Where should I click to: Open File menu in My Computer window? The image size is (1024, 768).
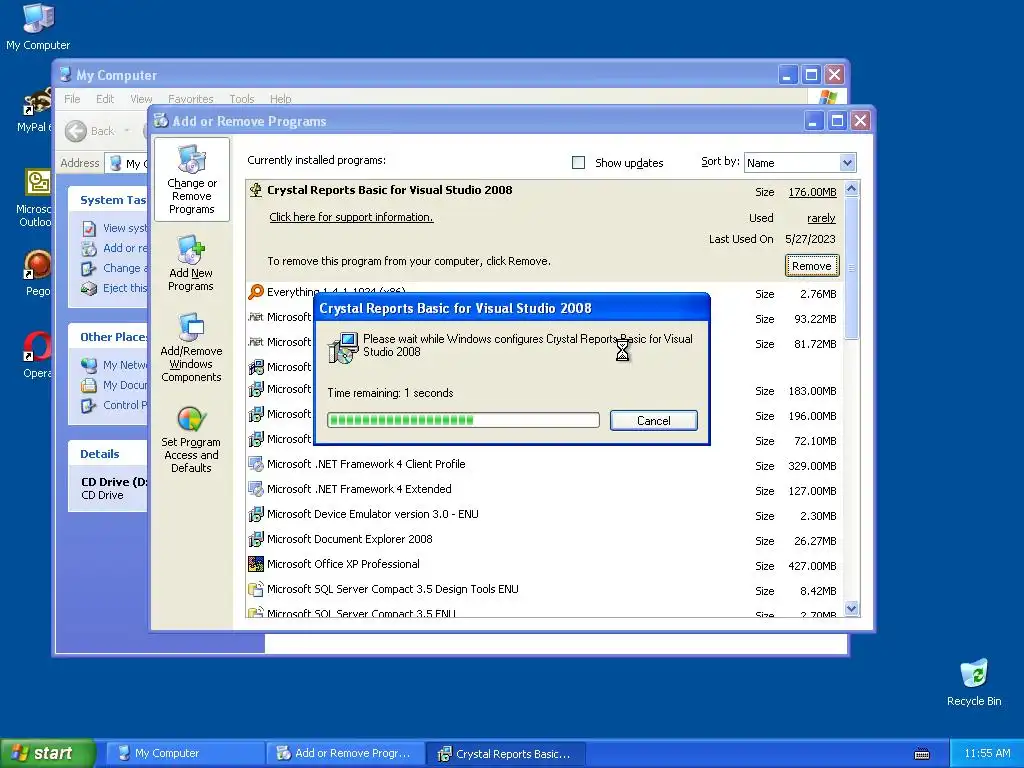(x=72, y=99)
